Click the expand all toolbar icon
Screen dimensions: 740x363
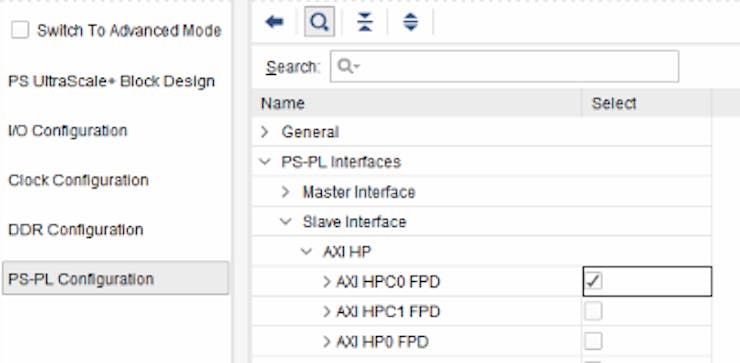(411, 22)
